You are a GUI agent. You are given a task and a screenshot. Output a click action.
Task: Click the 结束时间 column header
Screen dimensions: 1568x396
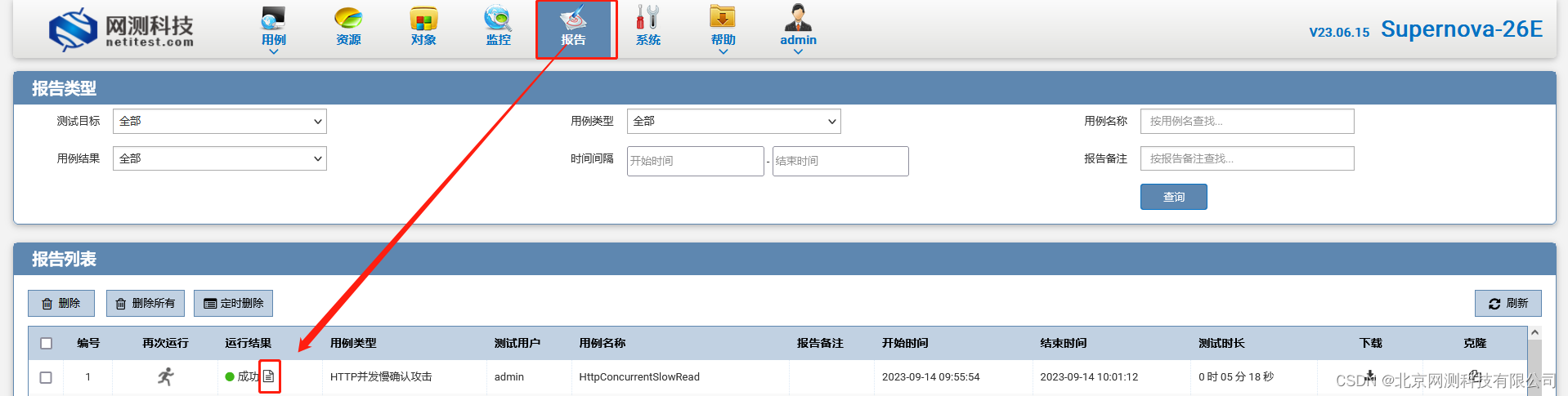pyautogui.click(x=1064, y=343)
